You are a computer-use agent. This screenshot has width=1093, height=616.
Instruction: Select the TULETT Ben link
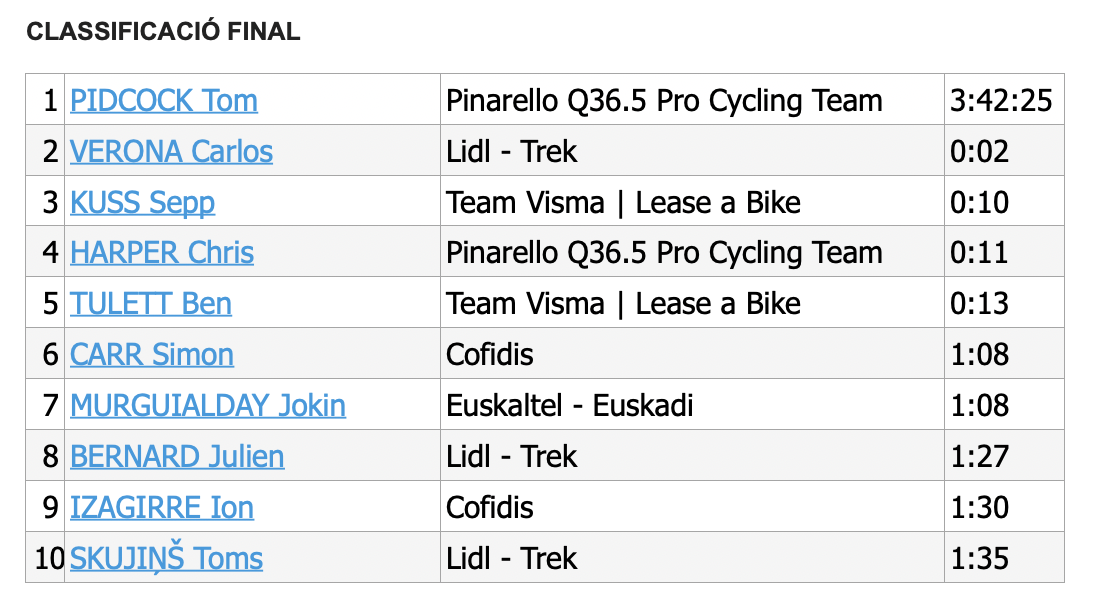(151, 303)
